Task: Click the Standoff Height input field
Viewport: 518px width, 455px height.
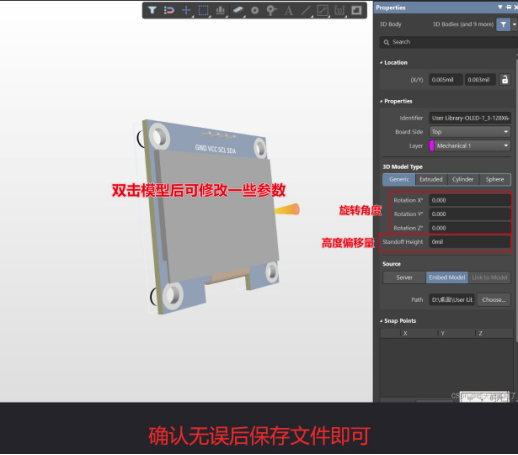Action: pyautogui.click(x=470, y=242)
